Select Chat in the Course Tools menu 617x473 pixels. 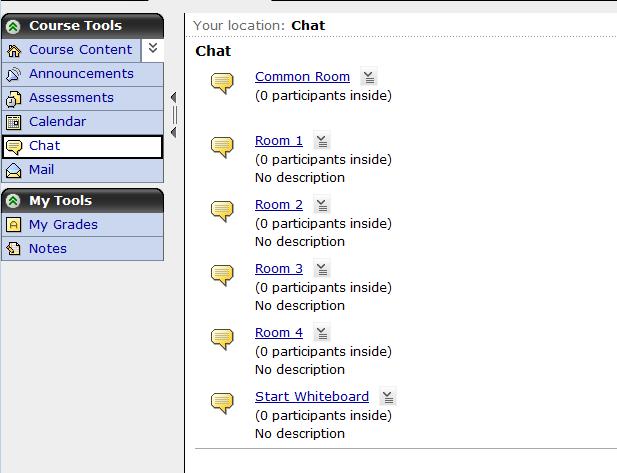coord(82,146)
